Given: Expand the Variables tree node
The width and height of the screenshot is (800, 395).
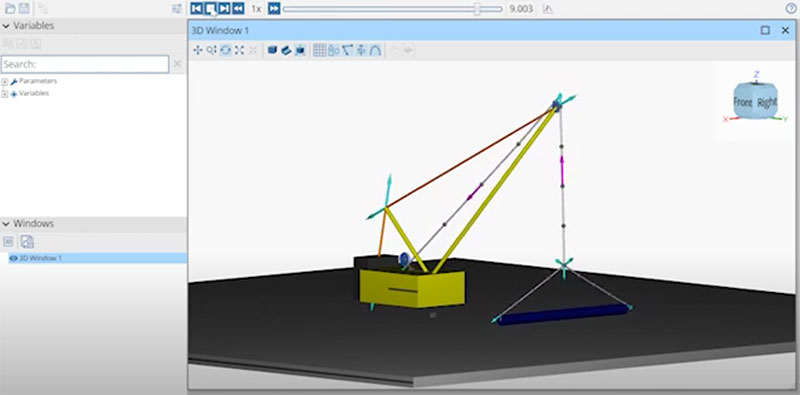Looking at the screenshot, I should click(5, 94).
